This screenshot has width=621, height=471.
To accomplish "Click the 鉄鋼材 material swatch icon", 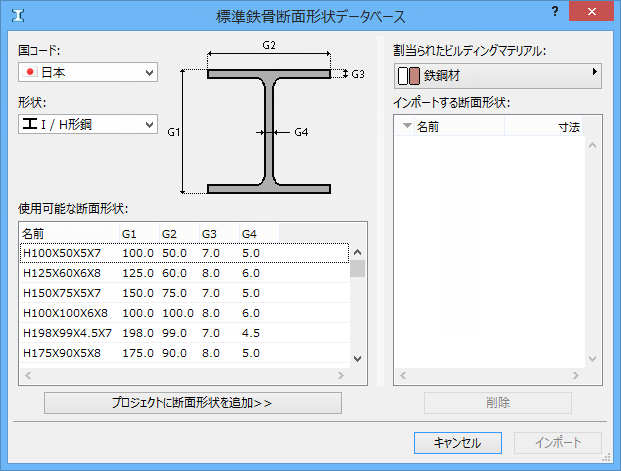I will point(409,76).
